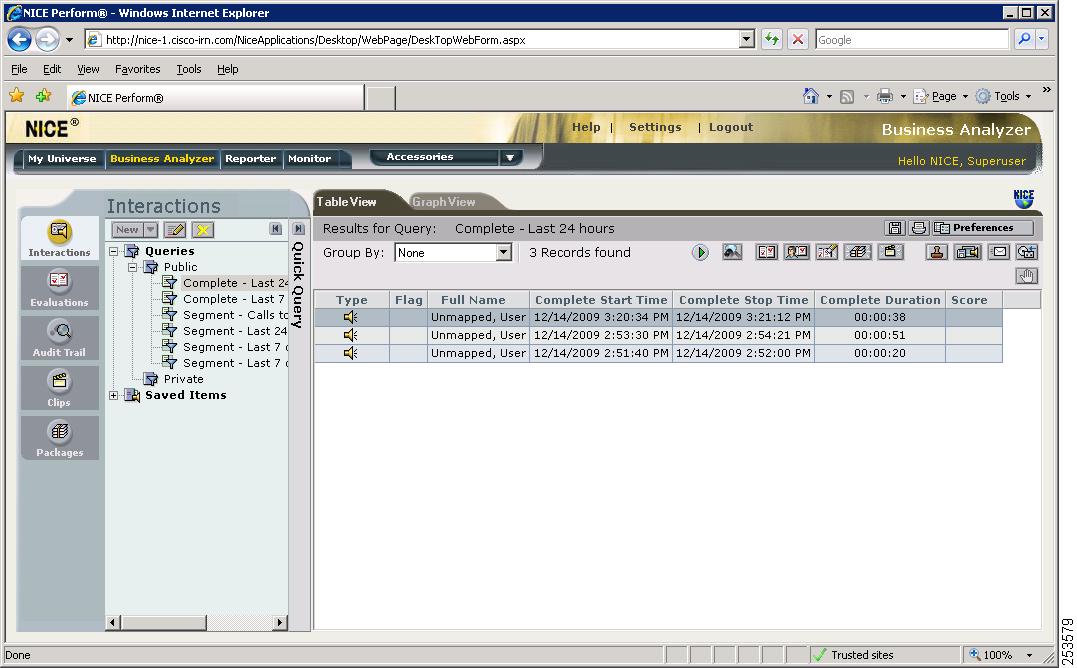Click the envelope send email icon
The height and width of the screenshot is (668, 1077).
click(x=999, y=252)
